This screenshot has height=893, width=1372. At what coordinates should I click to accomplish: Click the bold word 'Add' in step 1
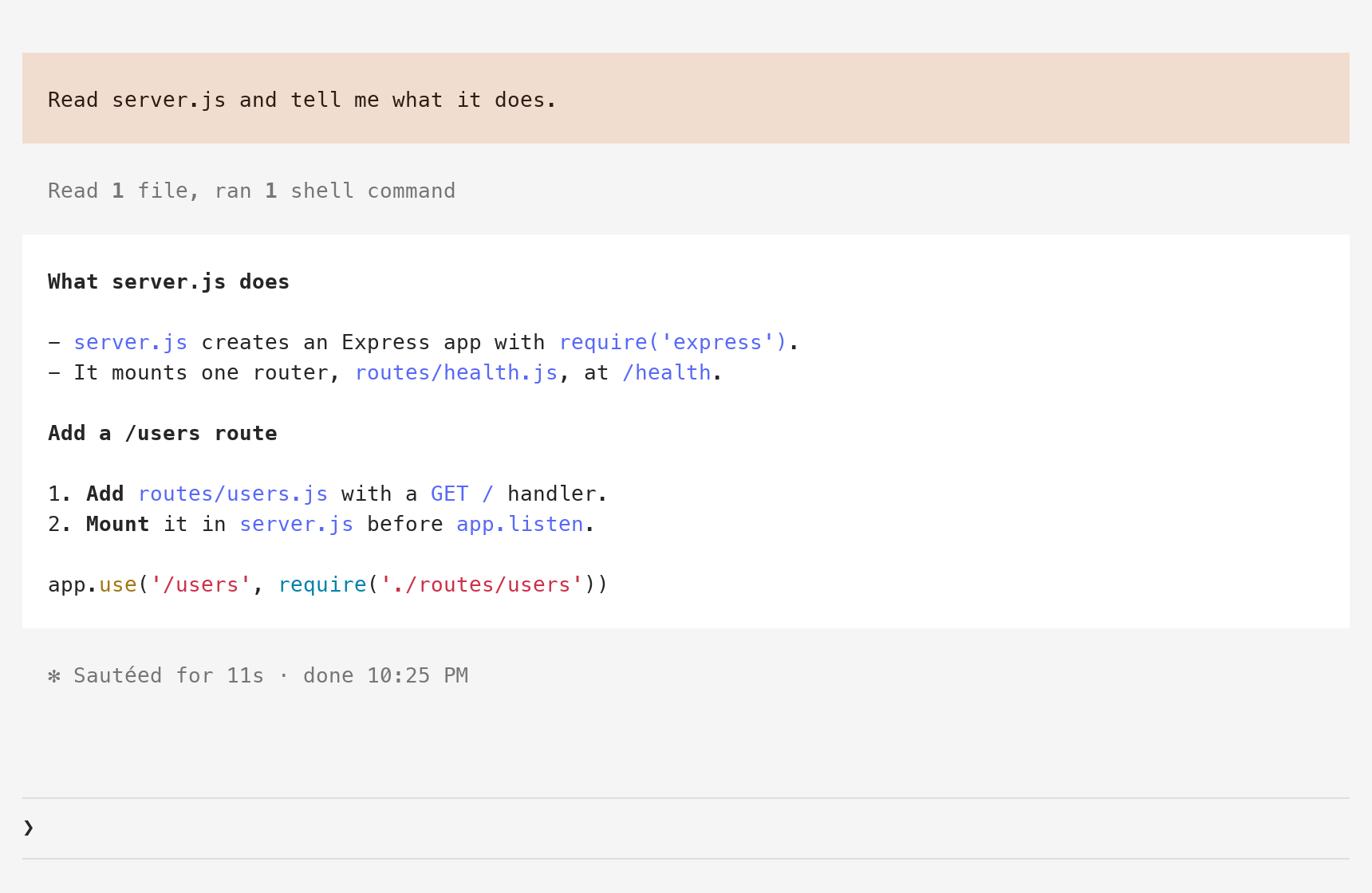click(105, 494)
